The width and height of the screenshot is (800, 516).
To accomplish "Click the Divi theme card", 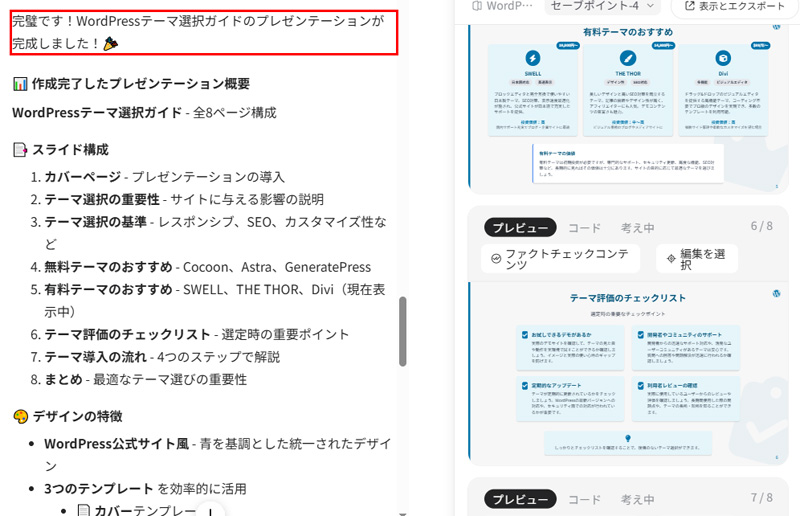I will point(722,90).
